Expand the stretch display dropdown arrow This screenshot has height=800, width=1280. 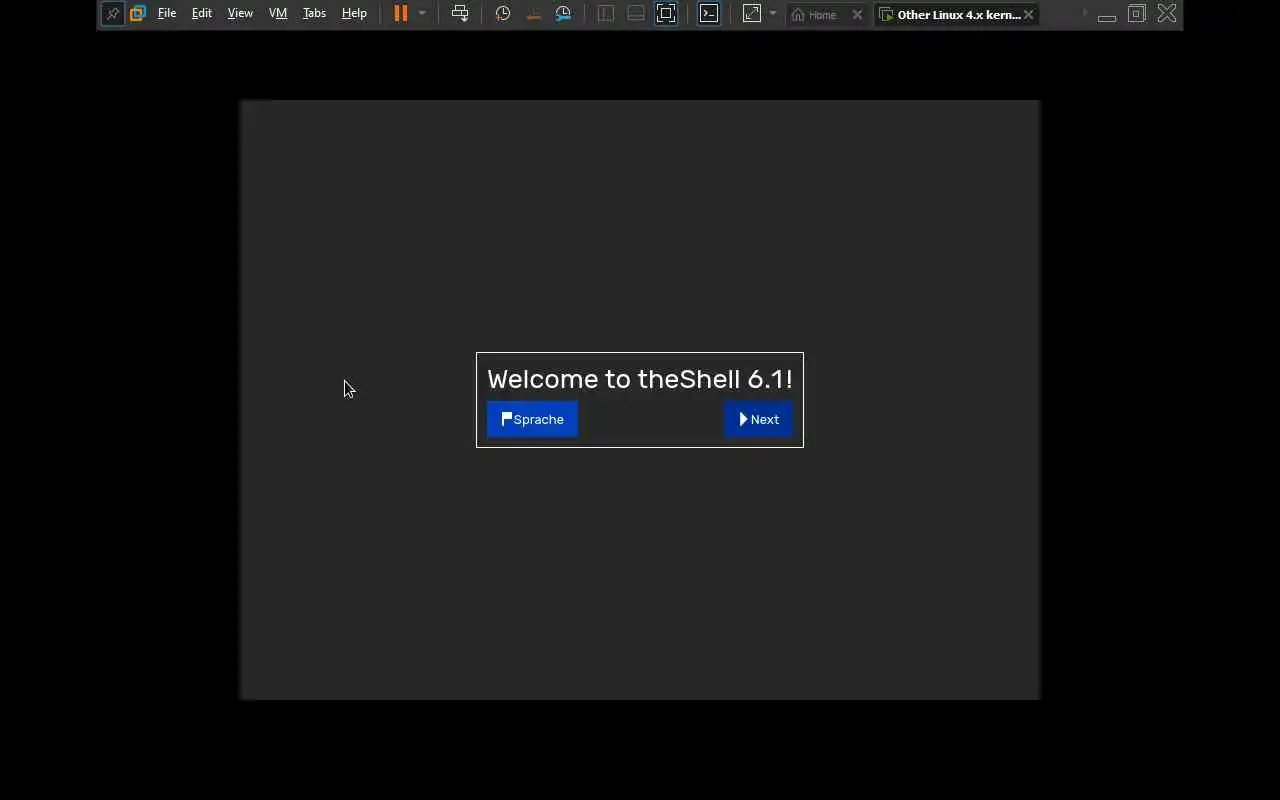[773, 14]
